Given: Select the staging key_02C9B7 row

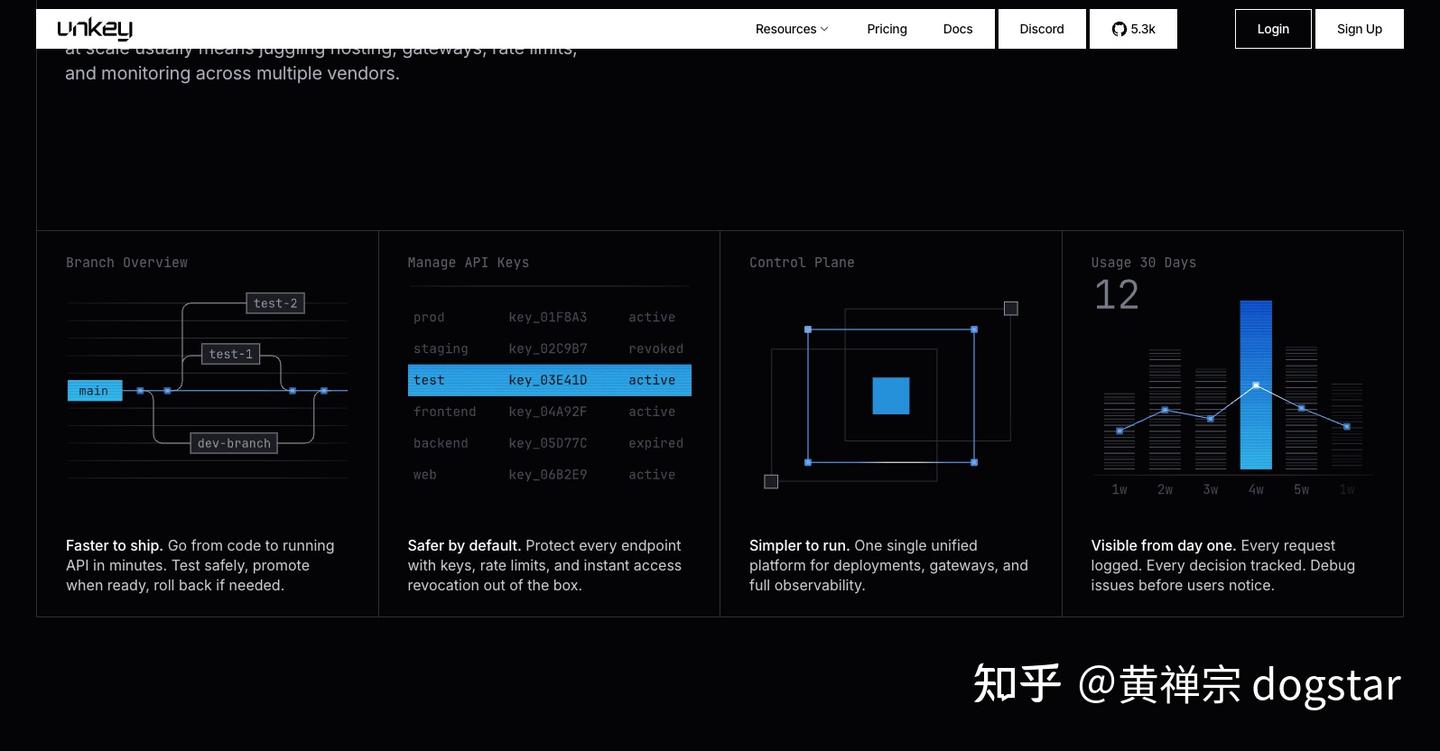Looking at the screenshot, I should coord(549,349).
